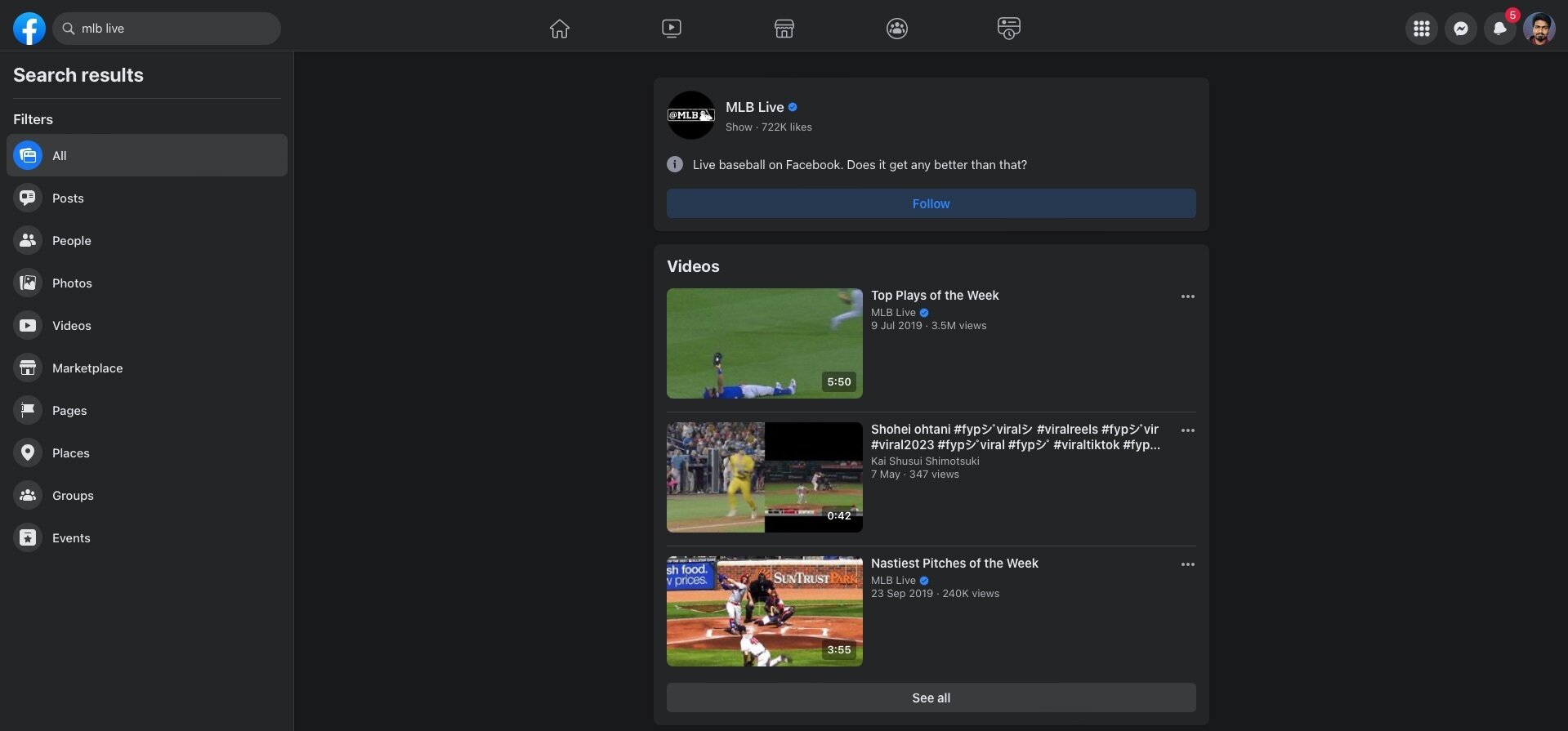Open Shohei ohtani video title

(x=1016, y=437)
